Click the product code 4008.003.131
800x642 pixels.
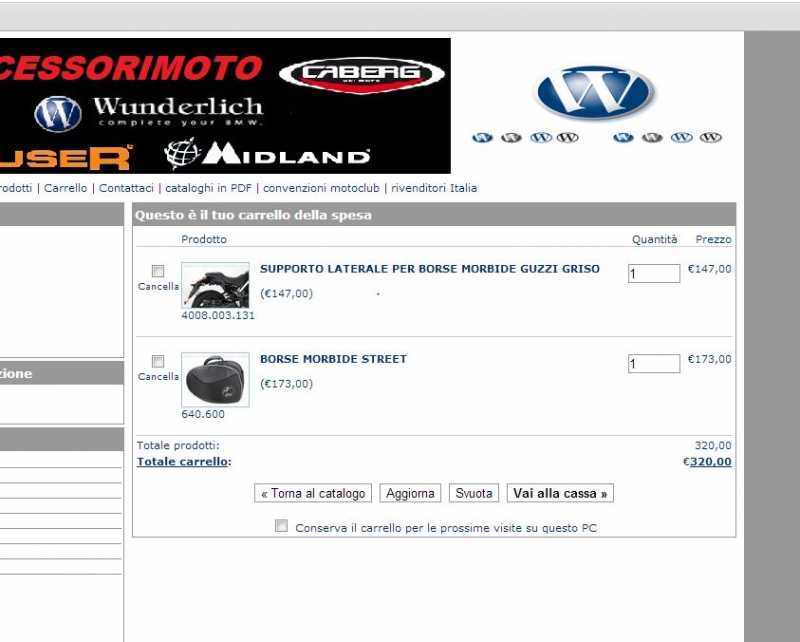(218, 315)
